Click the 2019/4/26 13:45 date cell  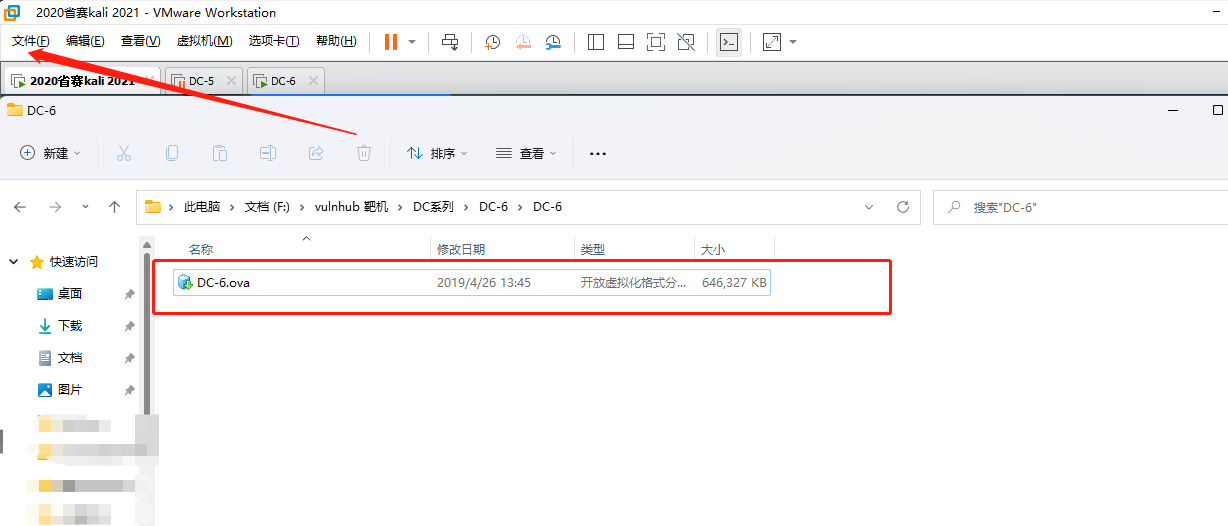pos(484,283)
